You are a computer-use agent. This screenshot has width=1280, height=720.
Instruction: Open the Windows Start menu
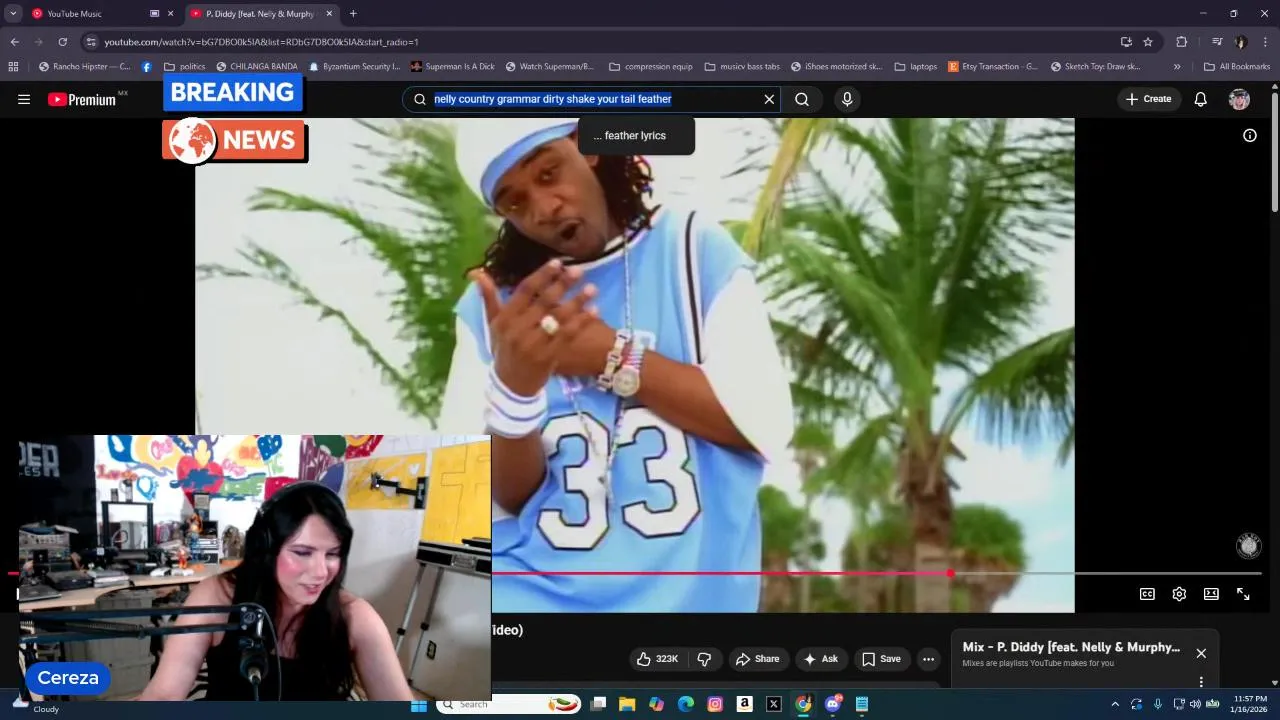point(419,704)
